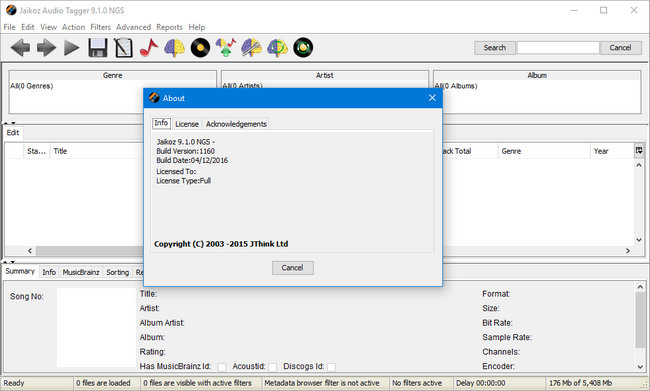This screenshot has height=391, width=650.
Task: Click the brain with green ring icon
Action: tap(277, 48)
